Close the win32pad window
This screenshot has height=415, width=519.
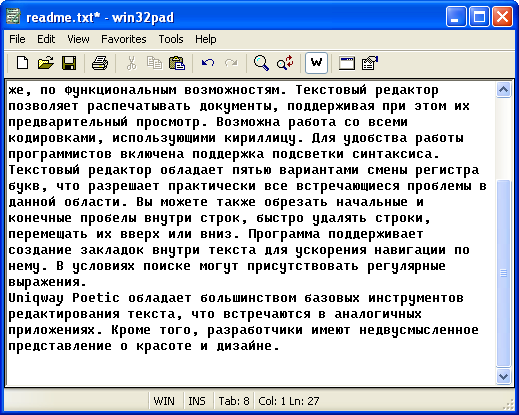(502, 17)
